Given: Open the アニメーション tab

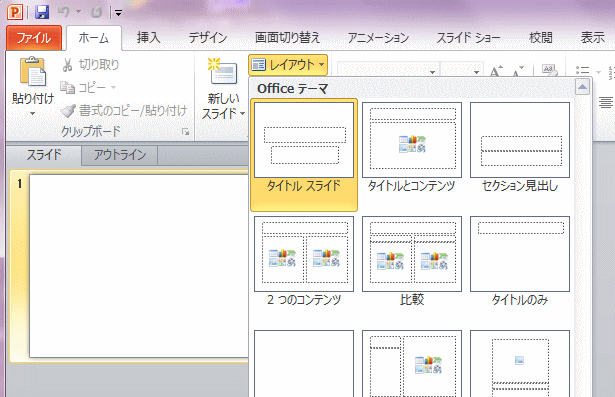Looking at the screenshot, I should coord(378,38).
